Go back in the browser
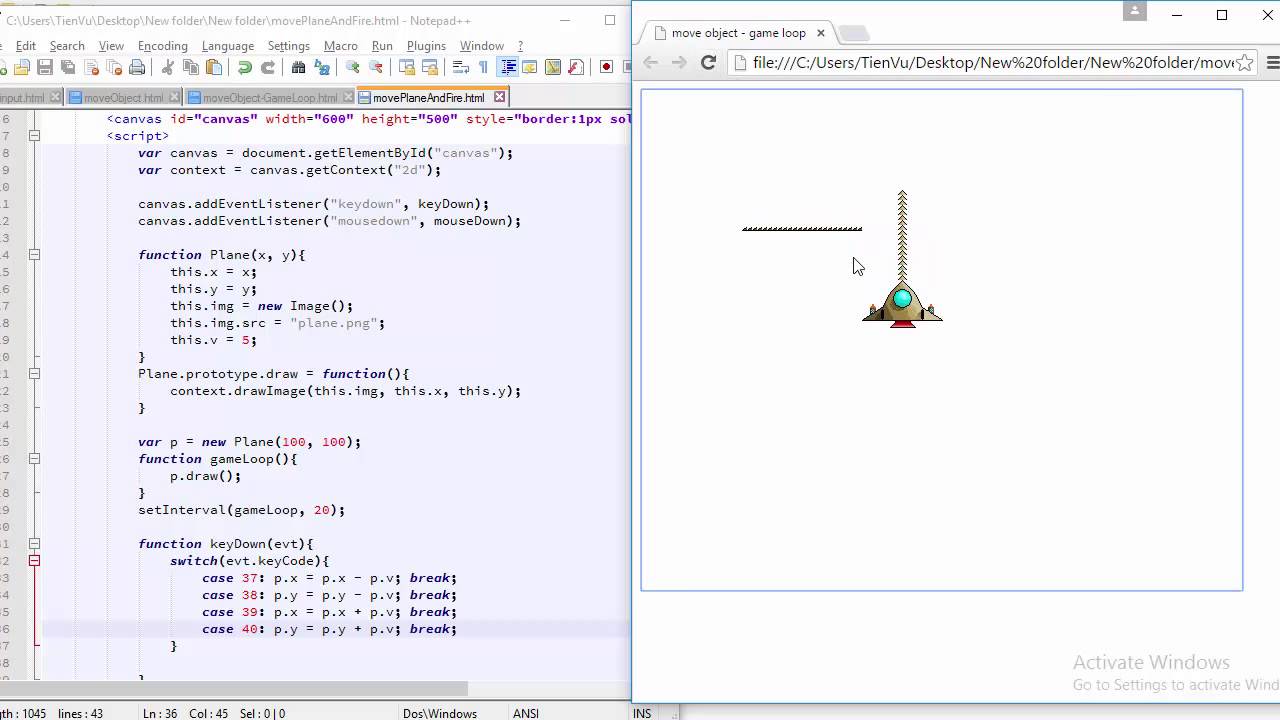Viewport: 1280px width, 720px height. tap(651, 62)
